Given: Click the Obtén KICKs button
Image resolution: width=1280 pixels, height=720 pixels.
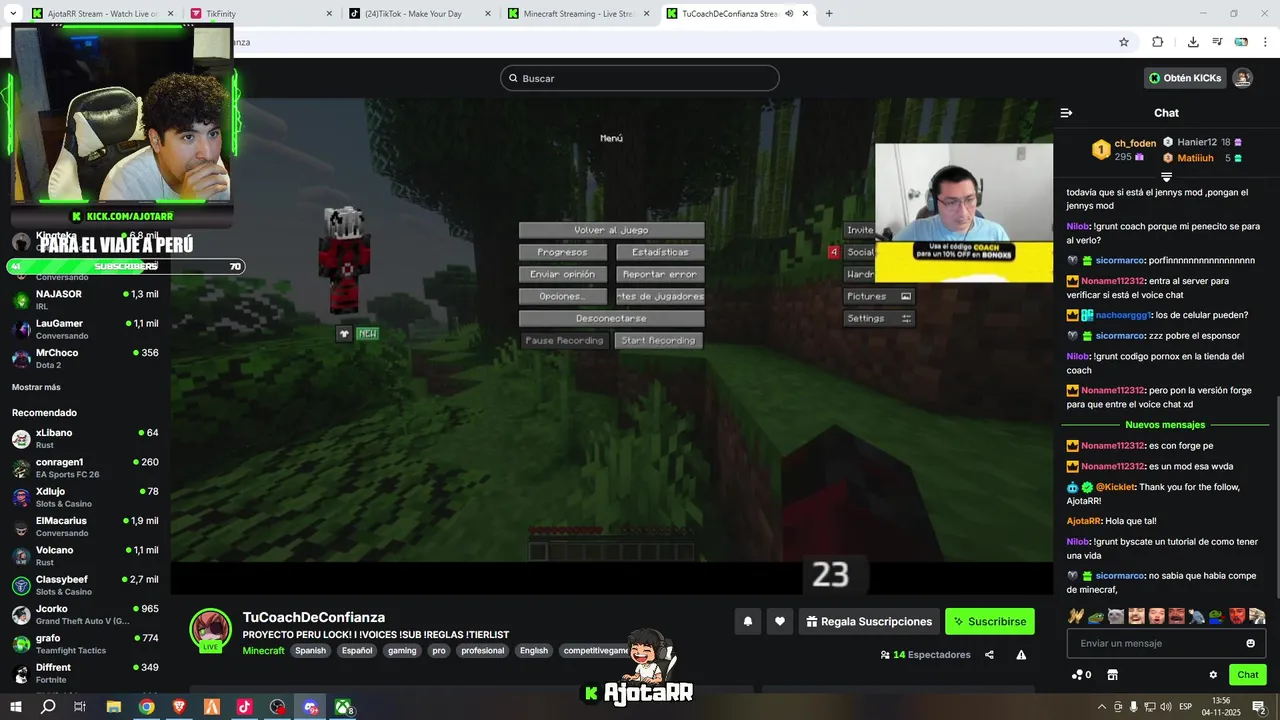Looking at the screenshot, I should tap(1185, 78).
